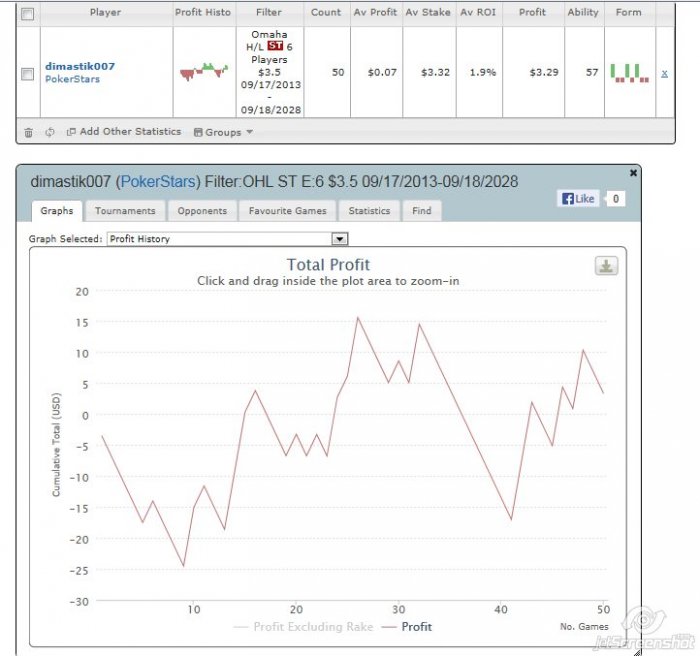Switch to the Statistics tab
The height and width of the screenshot is (656, 700).
[369, 211]
